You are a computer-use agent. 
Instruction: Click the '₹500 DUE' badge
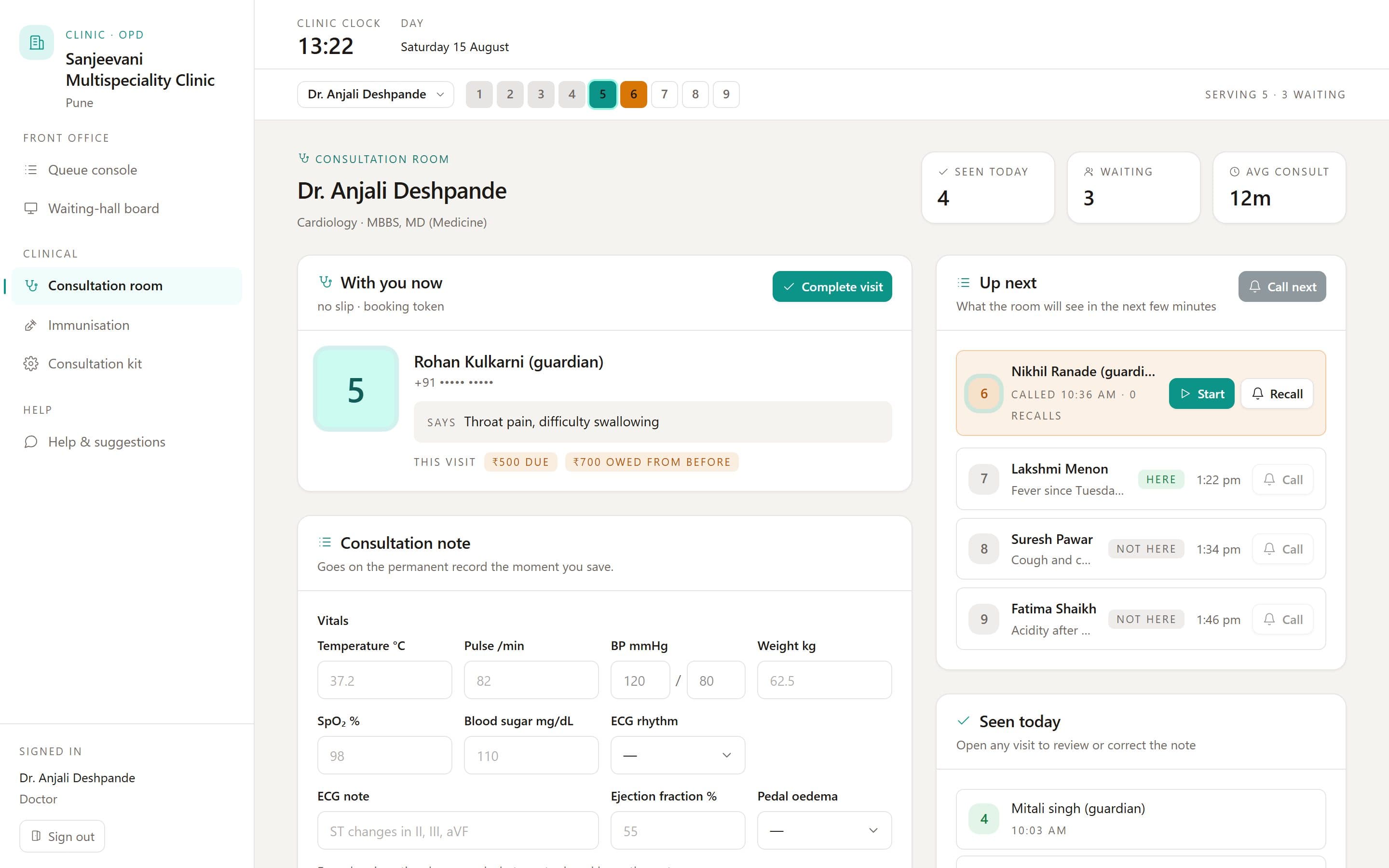click(520, 462)
